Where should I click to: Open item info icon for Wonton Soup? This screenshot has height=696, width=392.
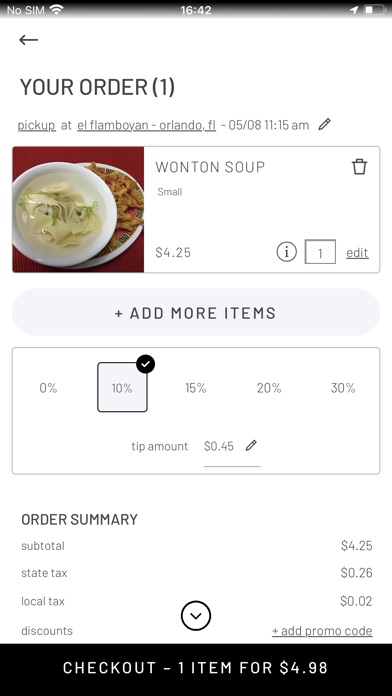pos(286,252)
